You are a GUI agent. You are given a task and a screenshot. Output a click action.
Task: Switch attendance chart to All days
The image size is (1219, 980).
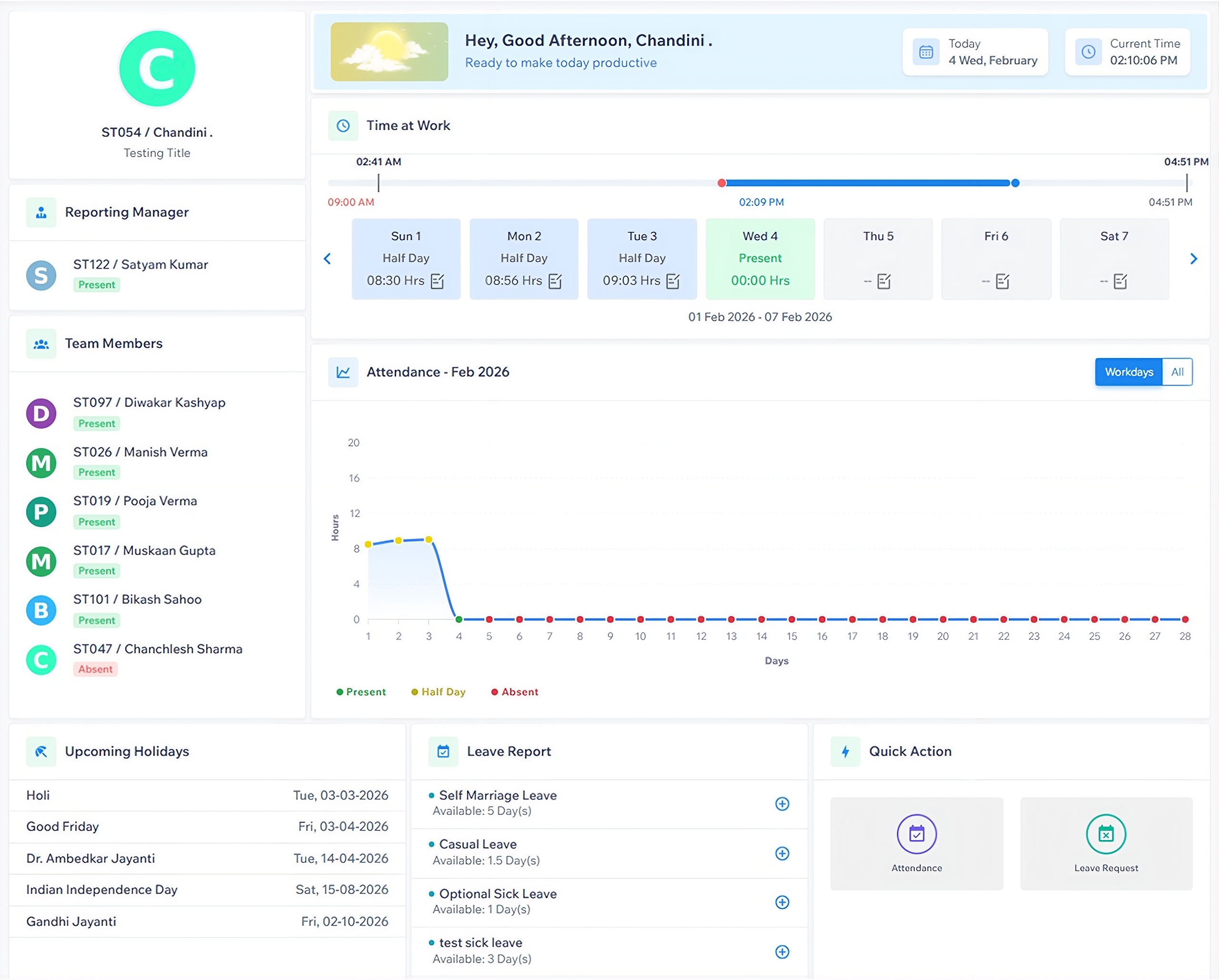(x=1177, y=372)
